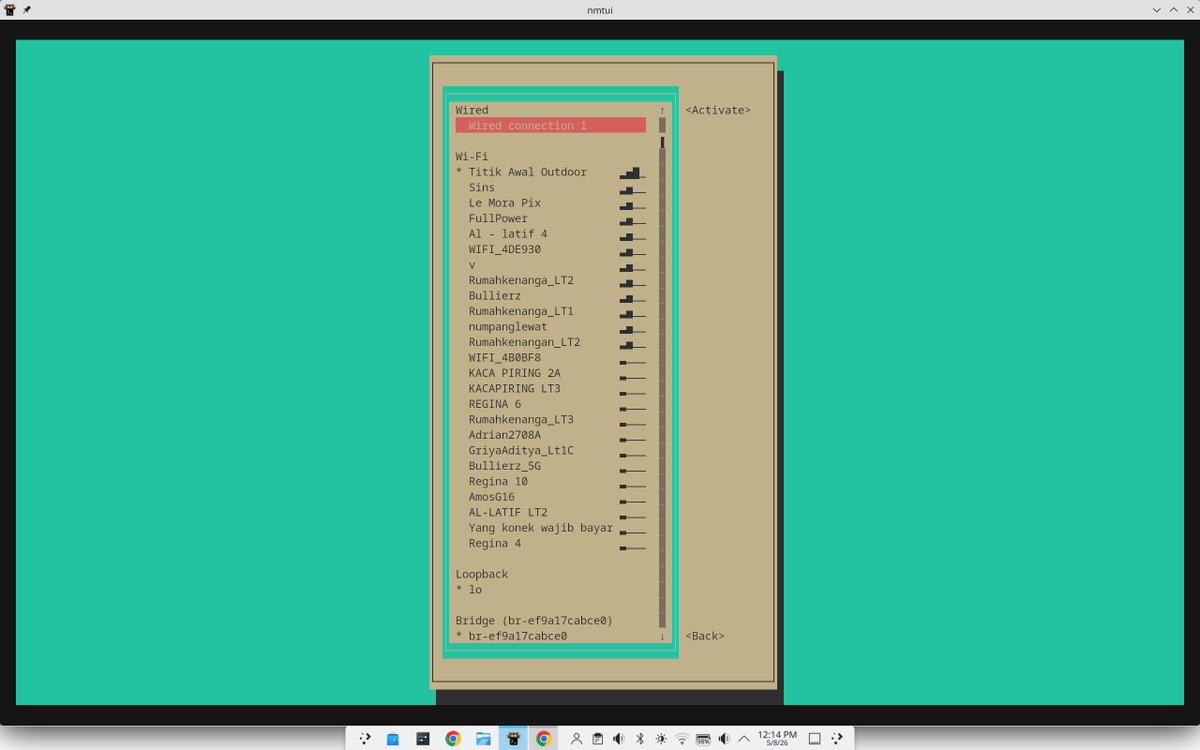Choose REGINA 6 network
This screenshot has width=1200, height=750.
pyautogui.click(x=550, y=404)
